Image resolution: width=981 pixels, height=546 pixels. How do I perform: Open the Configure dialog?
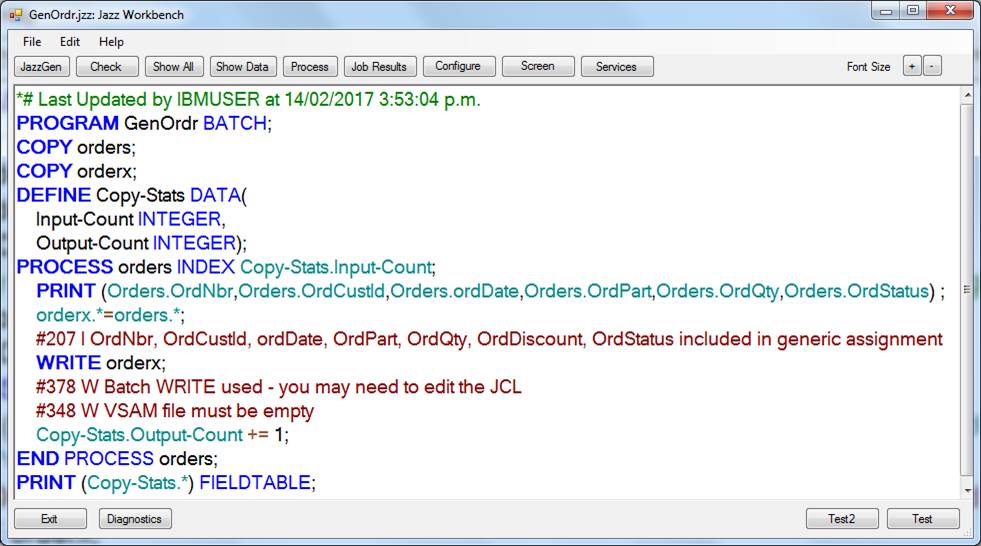pyautogui.click(x=459, y=66)
